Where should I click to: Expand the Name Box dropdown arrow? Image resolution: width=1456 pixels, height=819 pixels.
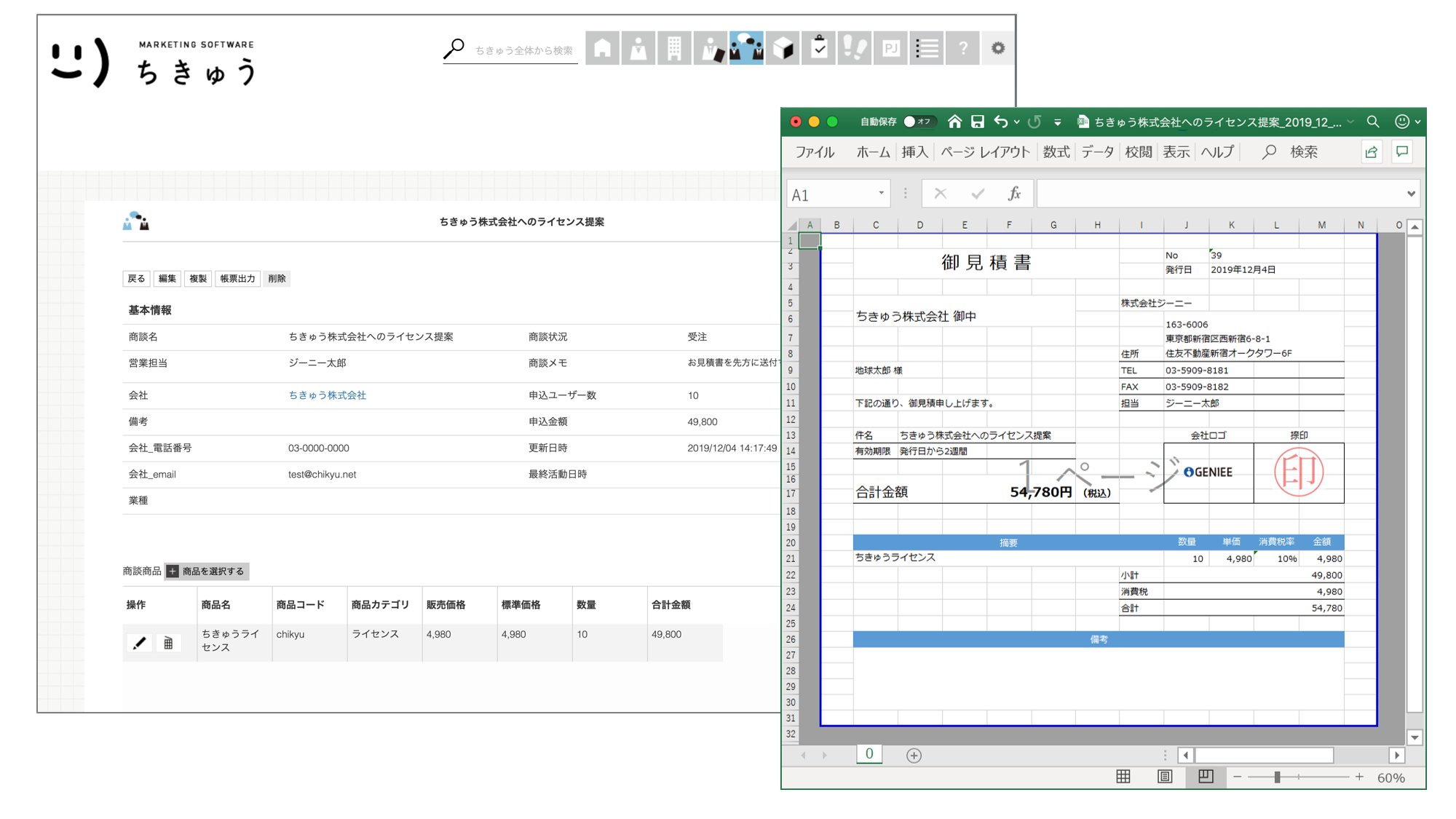coord(881,194)
